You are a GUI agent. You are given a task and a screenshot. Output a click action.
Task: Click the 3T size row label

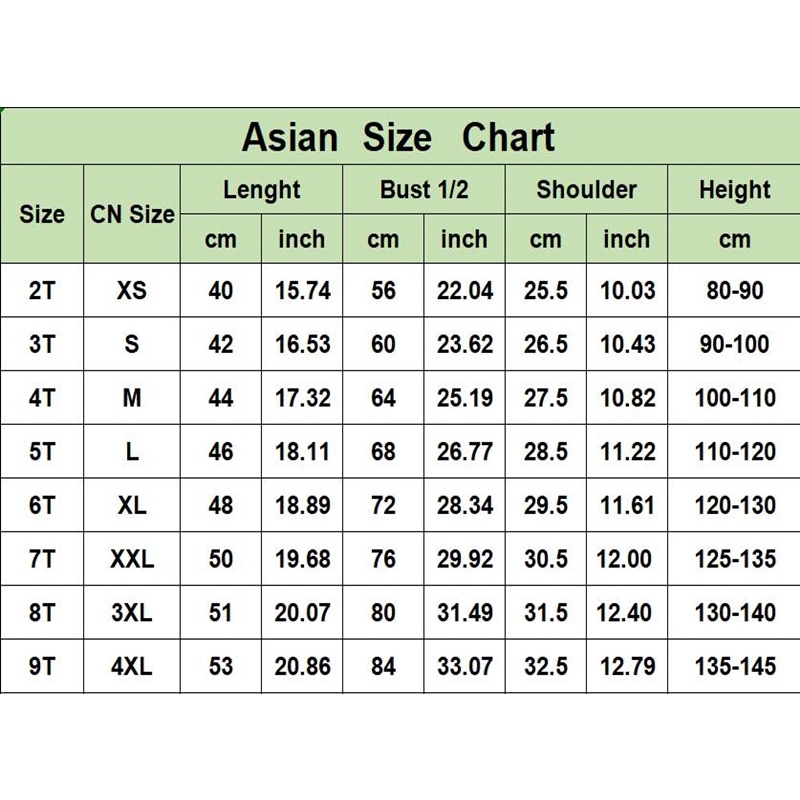click(42, 344)
